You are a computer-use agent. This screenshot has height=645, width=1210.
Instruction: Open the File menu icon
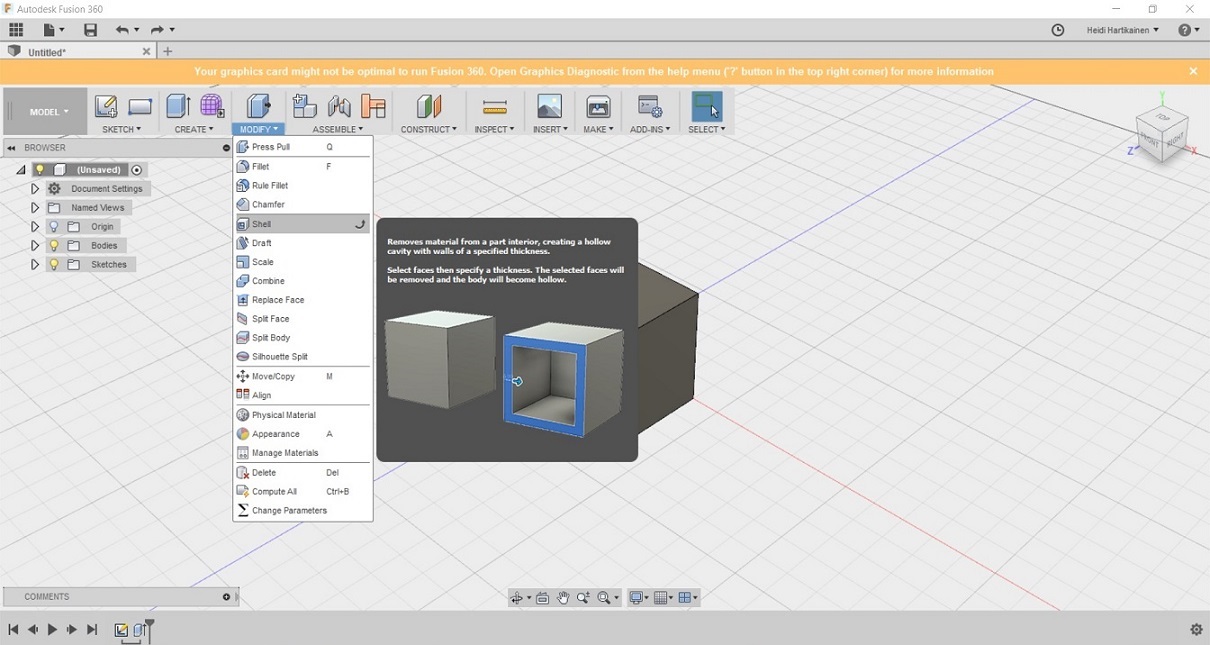(x=52, y=30)
